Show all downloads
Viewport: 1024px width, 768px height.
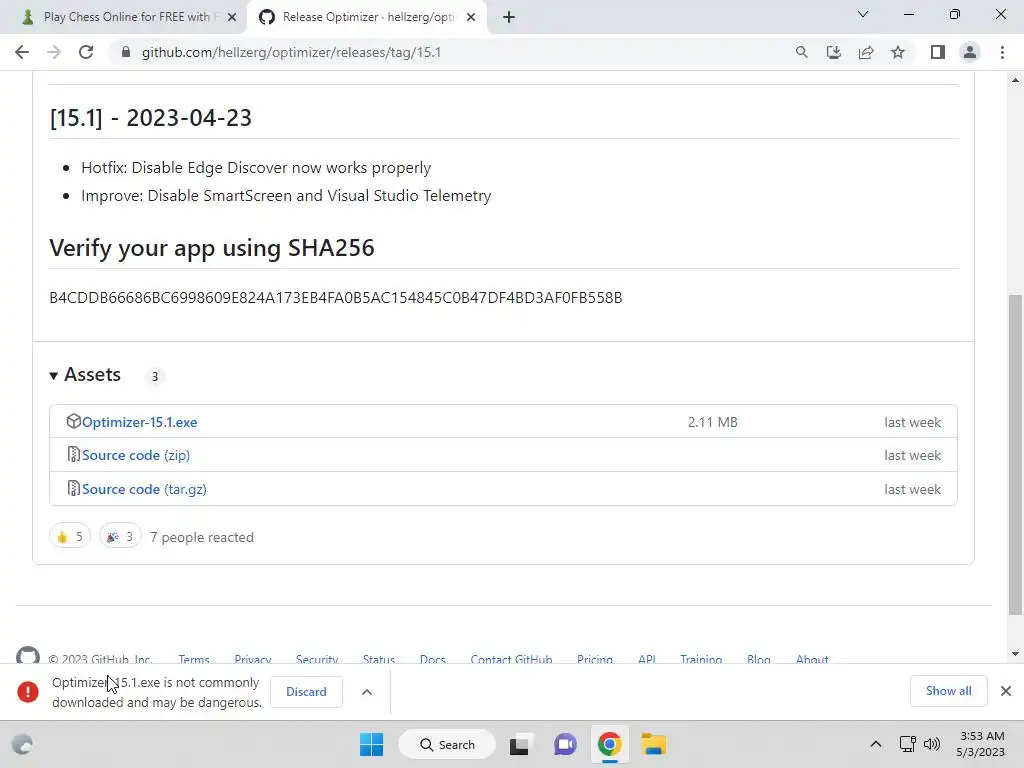coord(948,691)
